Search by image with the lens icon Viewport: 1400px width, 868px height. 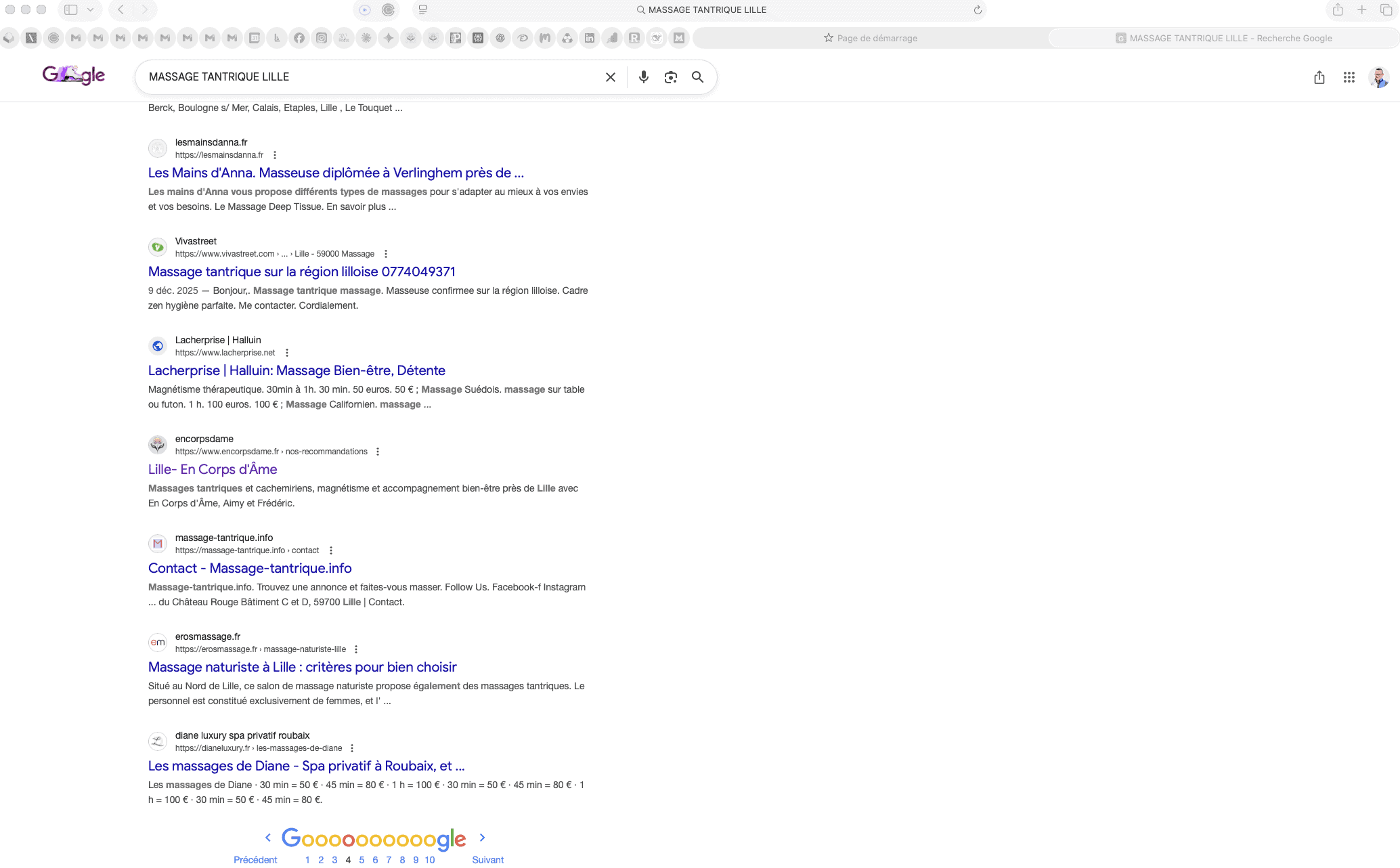click(671, 77)
